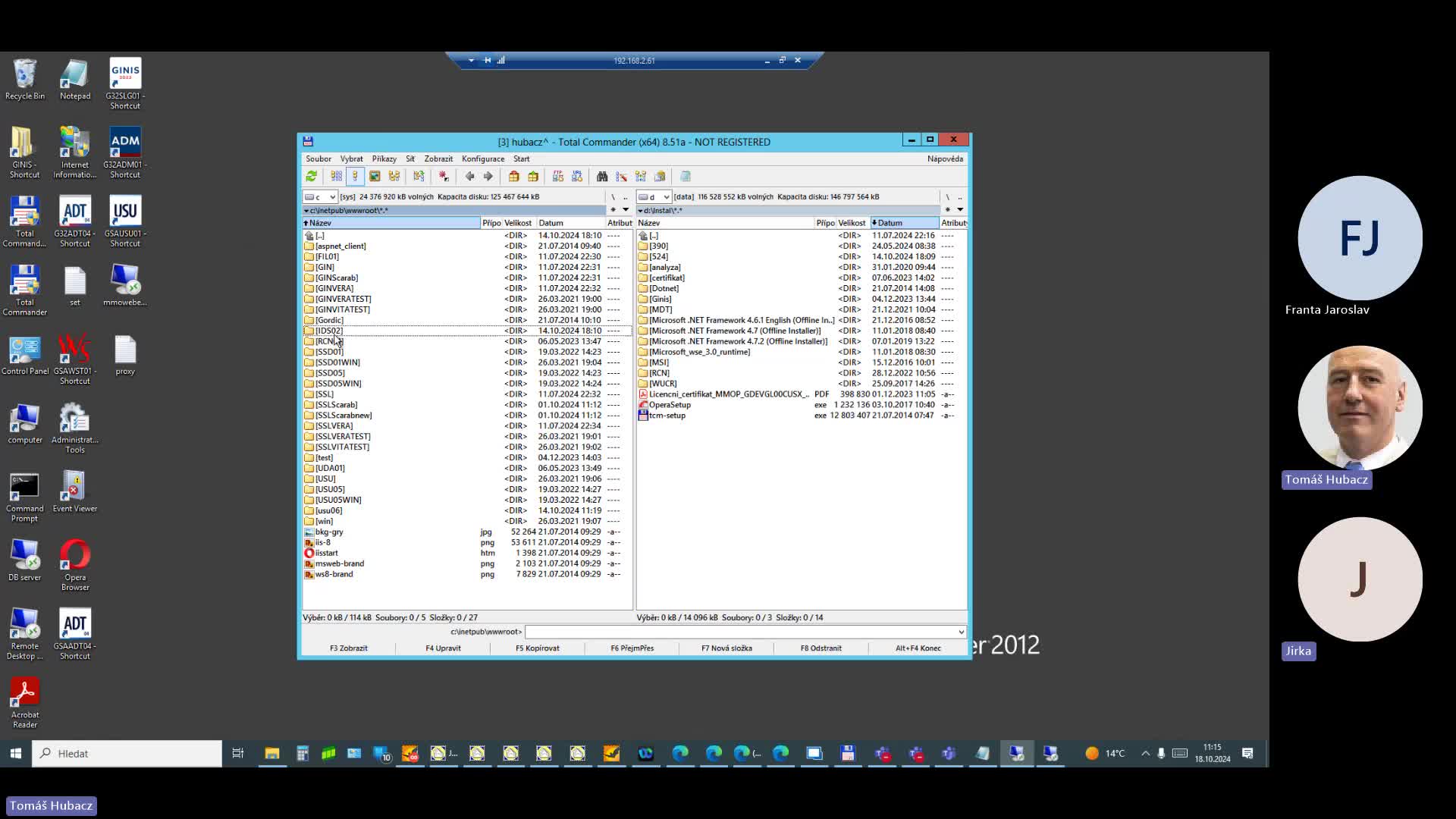Open the Zobrazit menu
The image size is (1456, 819).
click(438, 158)
